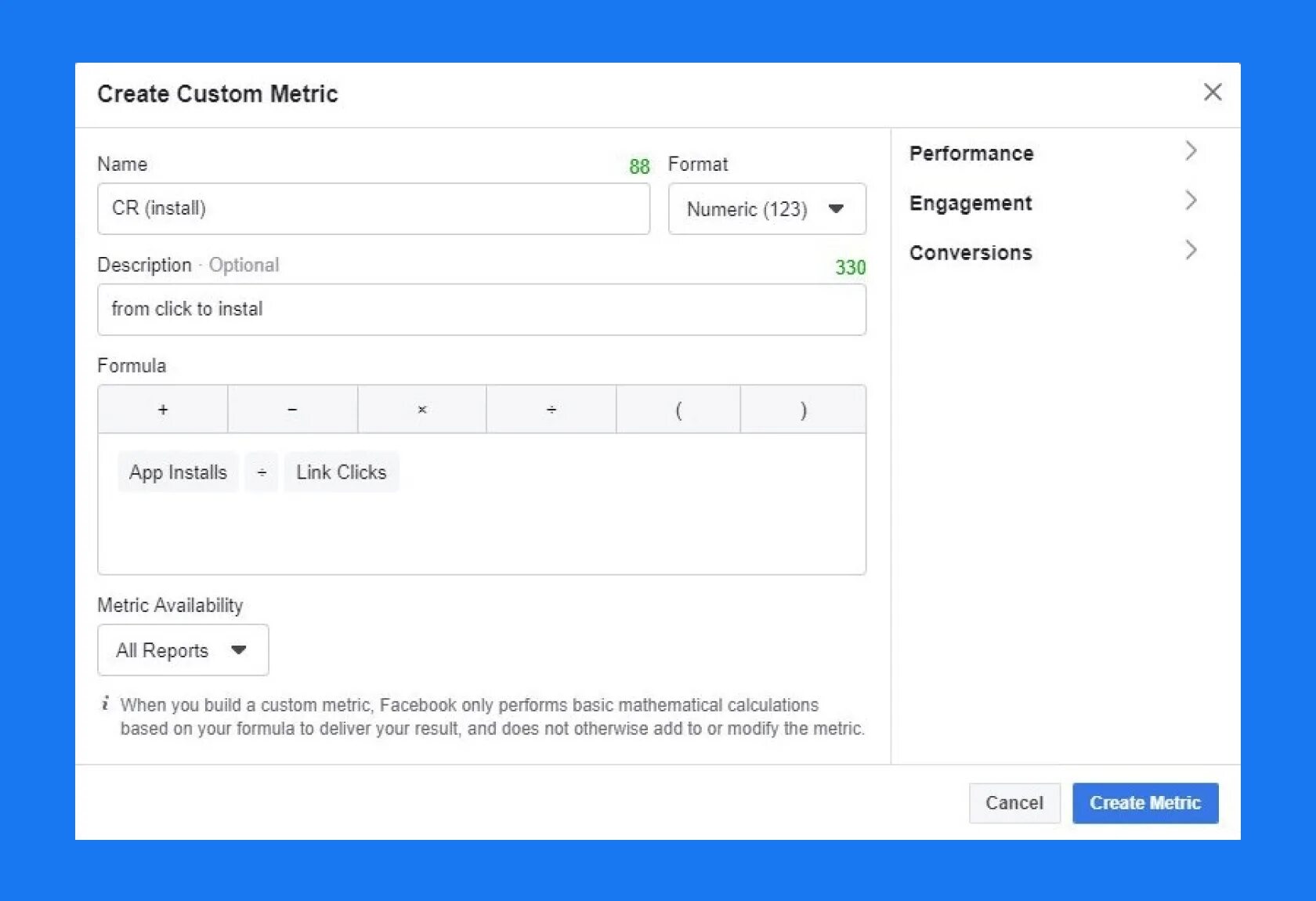1316x901 pixels.
Task: Insert the plus operator into formula
Action: click(163, 410)
